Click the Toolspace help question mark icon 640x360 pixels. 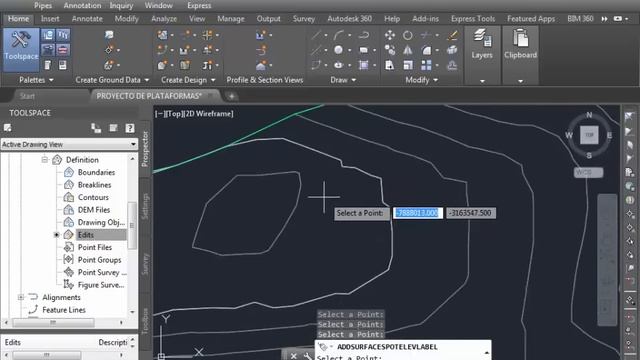pyautogui.click(x=130, y=128)
